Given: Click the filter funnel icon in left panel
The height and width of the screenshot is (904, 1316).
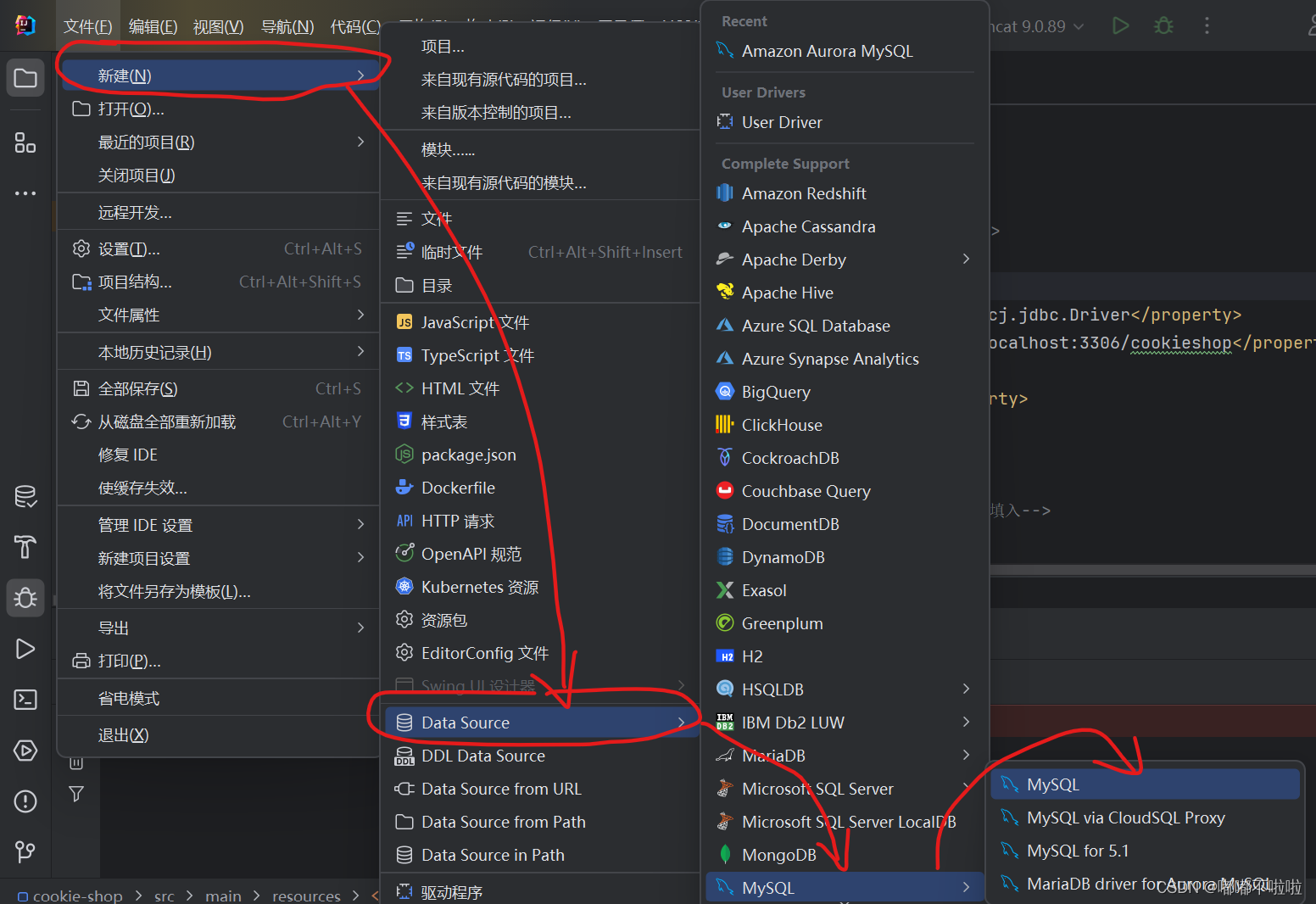Looking at the screenshot, I should coord(76,794).
